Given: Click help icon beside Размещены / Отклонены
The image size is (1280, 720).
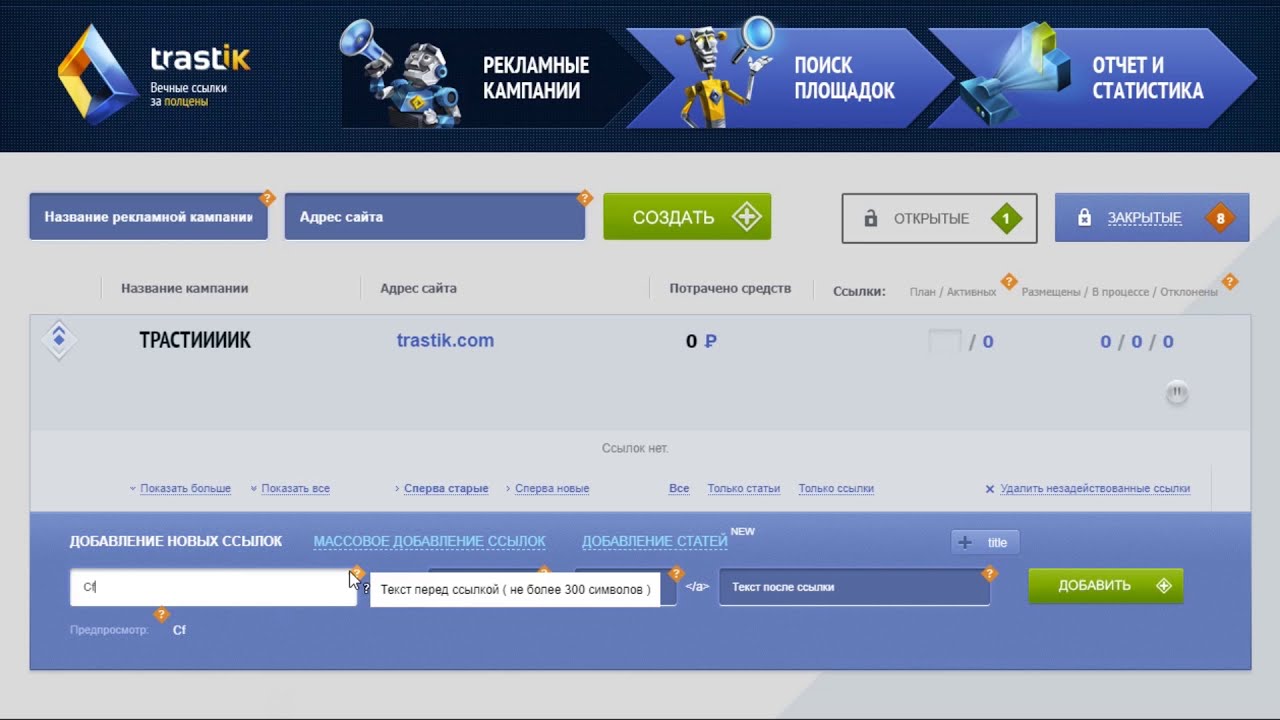Looking at the screenshot, I should click(1230, 282).
